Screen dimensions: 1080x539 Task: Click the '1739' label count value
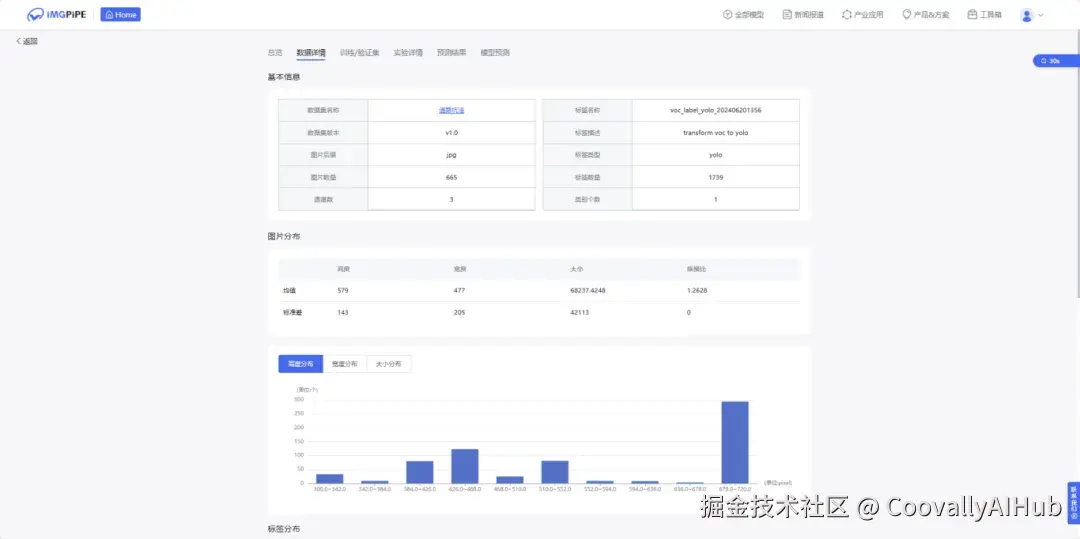tap(716, 177)
